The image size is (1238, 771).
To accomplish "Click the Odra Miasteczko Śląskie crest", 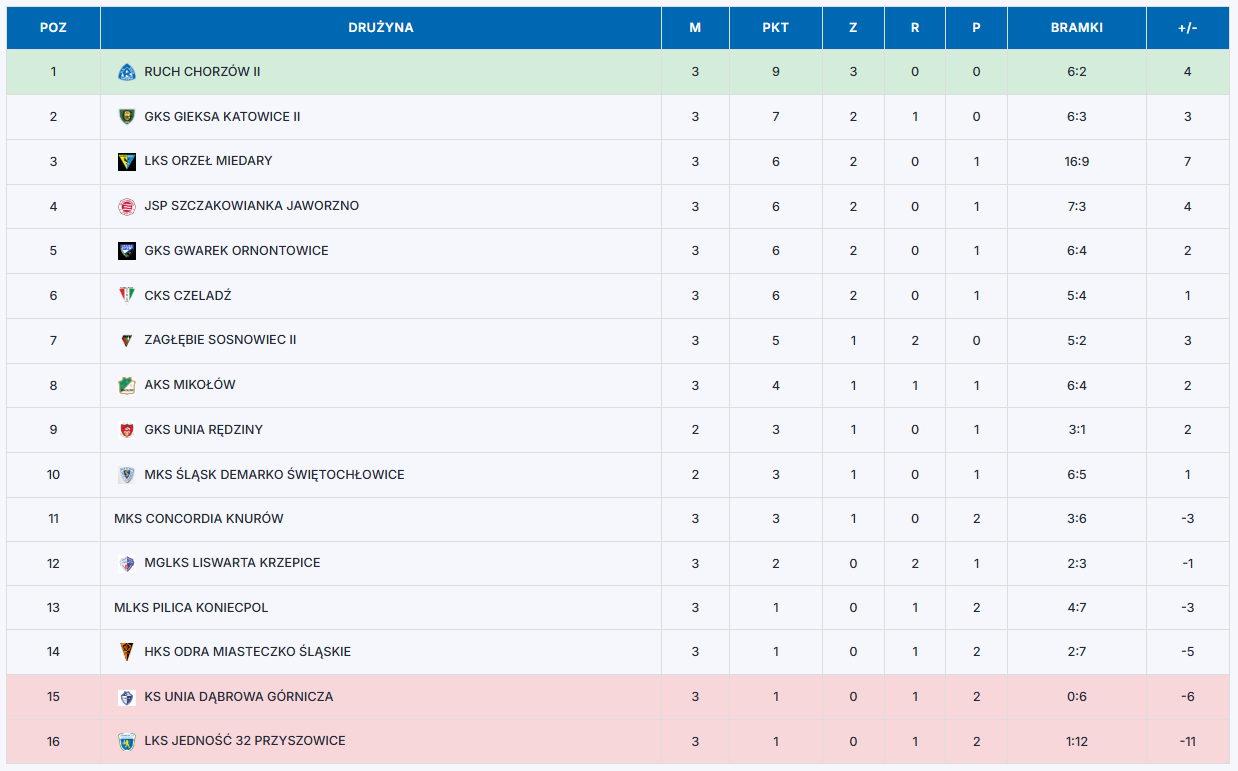I will click(126, 652).
